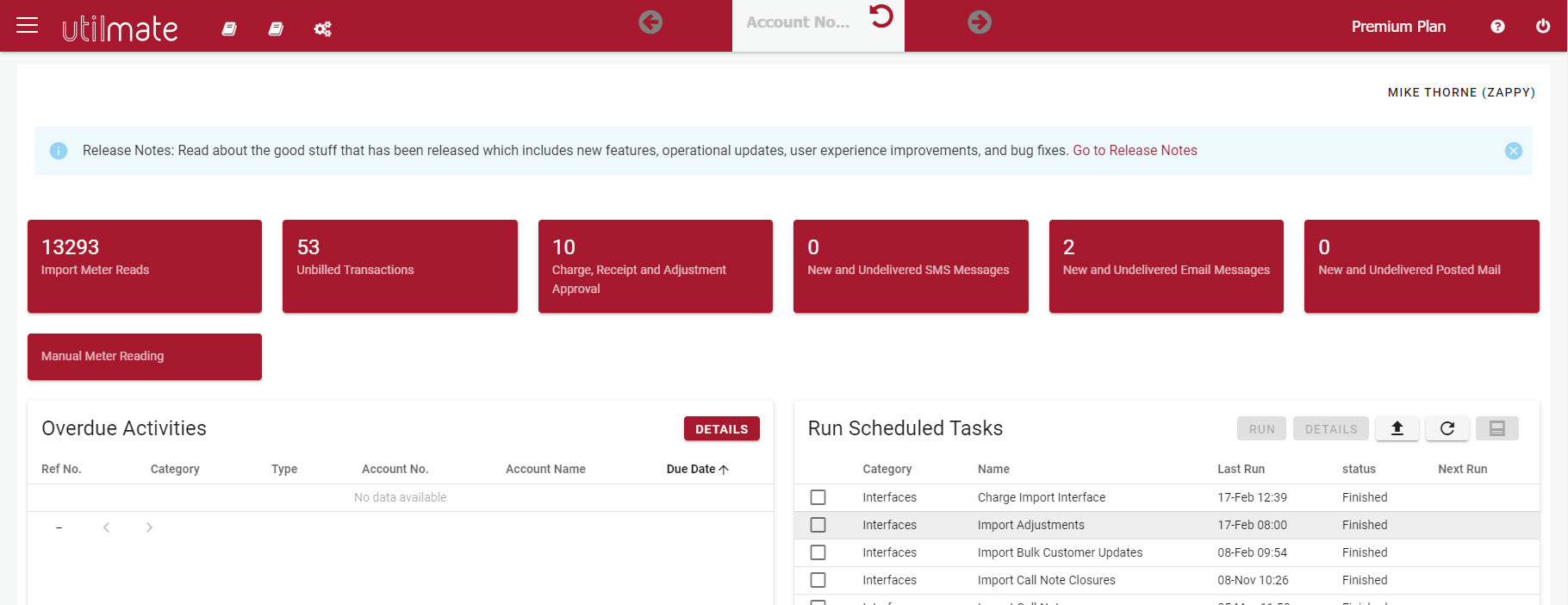Tick the Import Bulk Customer Updates checkbox

point(818,552)
